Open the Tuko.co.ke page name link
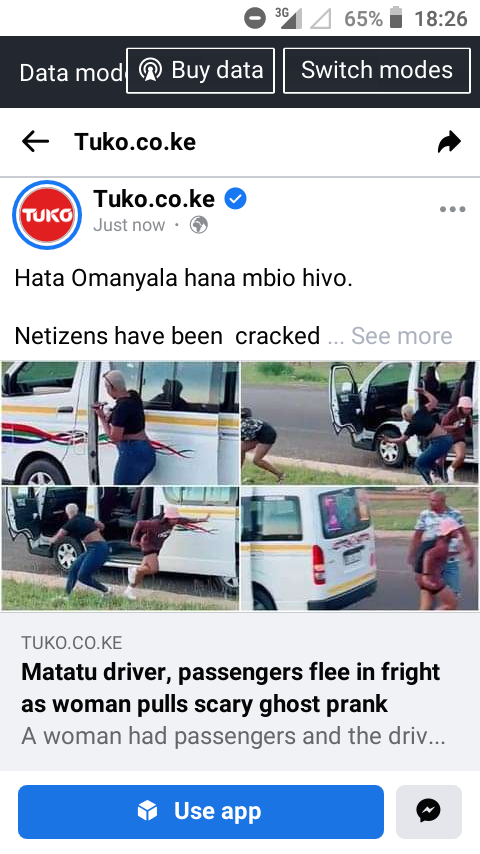Viewport: 480px width, 854px height. point(154,199)
